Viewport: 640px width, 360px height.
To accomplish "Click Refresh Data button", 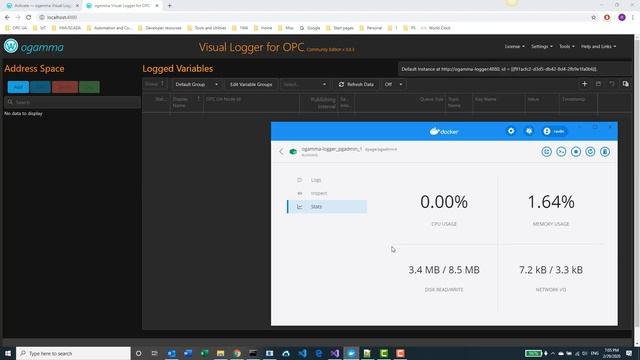I will click(356, 84).
